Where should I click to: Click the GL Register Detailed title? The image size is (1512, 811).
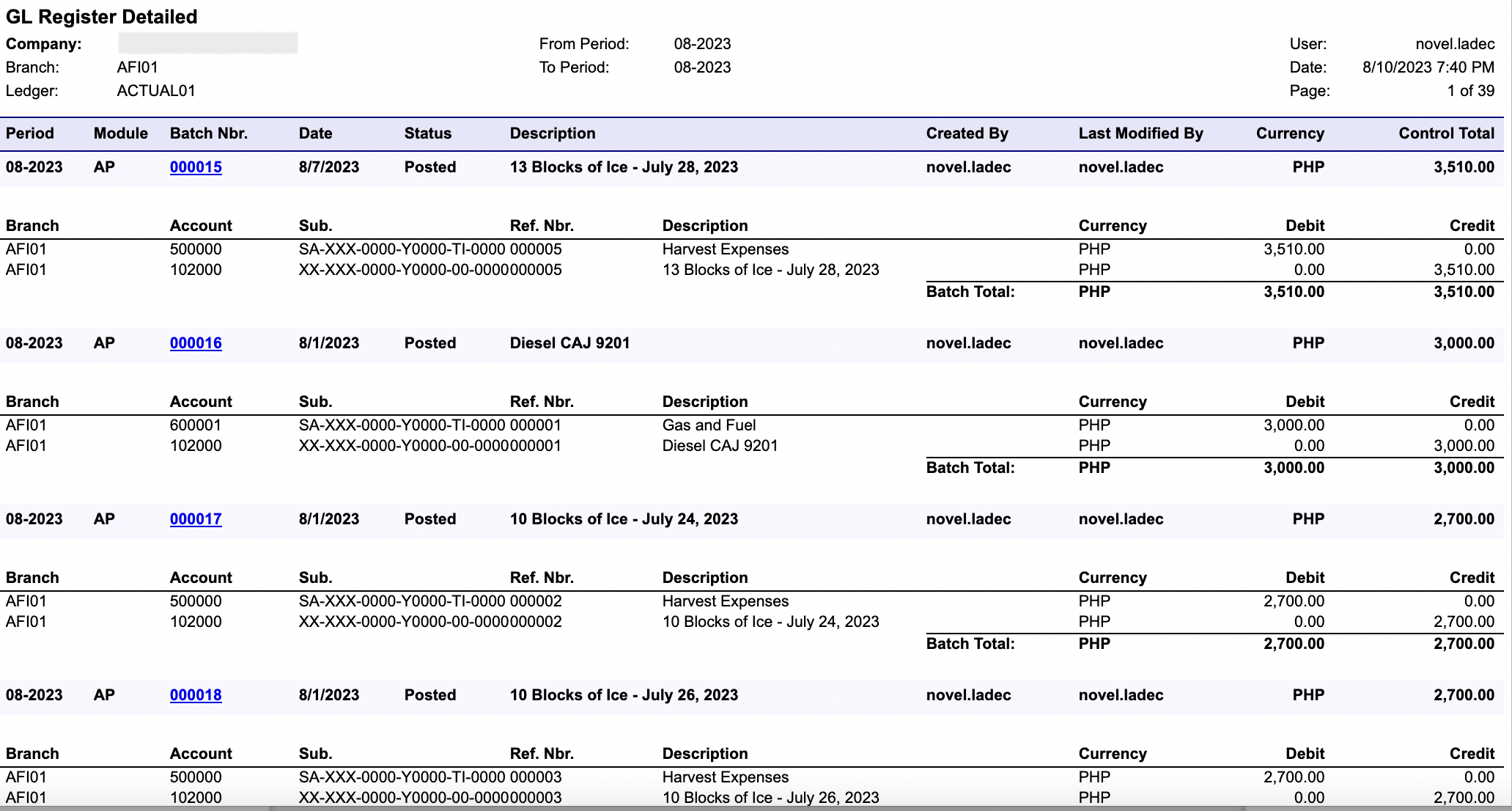tap(102, 17)
